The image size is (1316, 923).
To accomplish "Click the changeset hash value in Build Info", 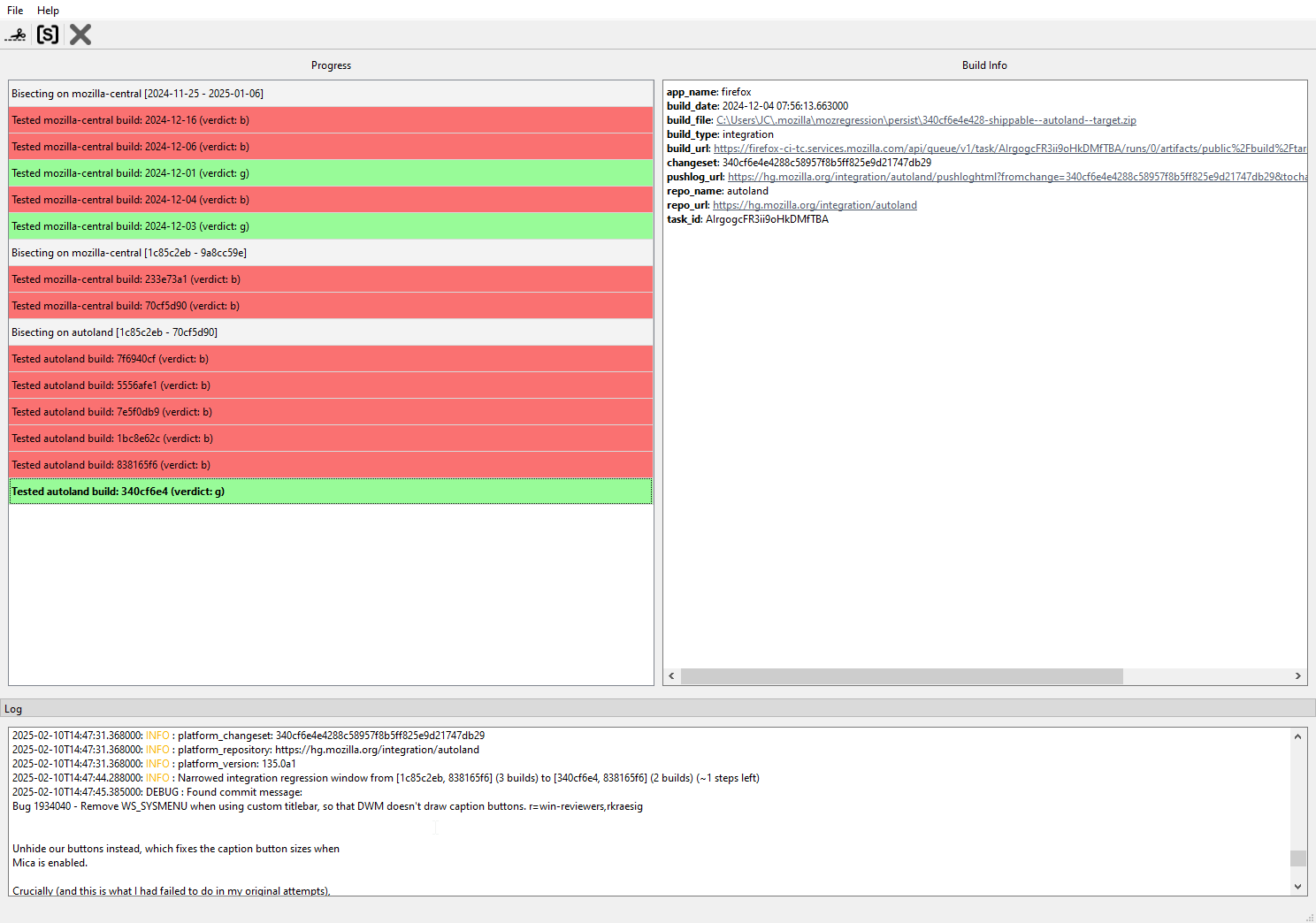I will click(826, 163).
